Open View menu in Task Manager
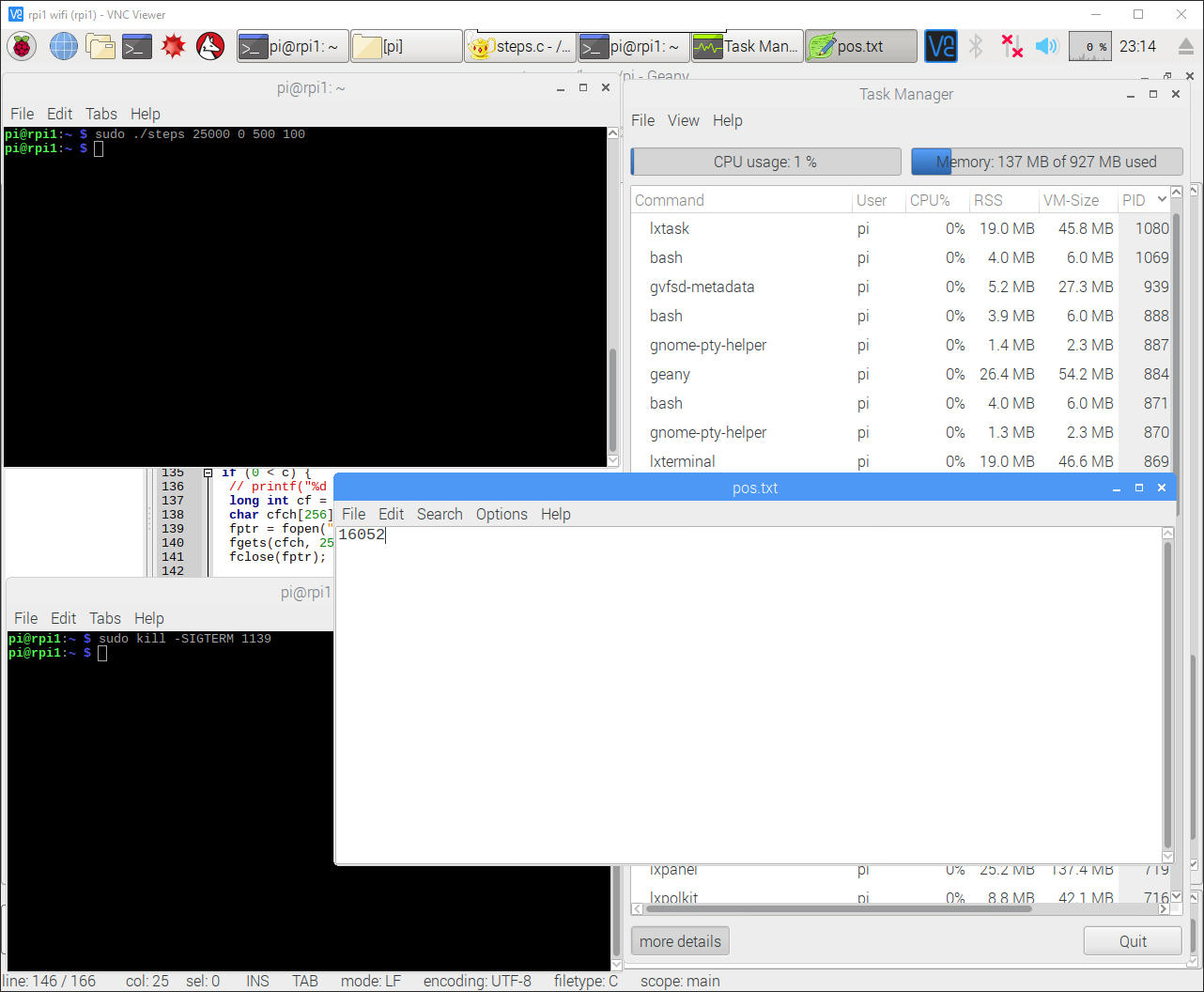This screenshot has height=992, width=1204. coord(683,120)
